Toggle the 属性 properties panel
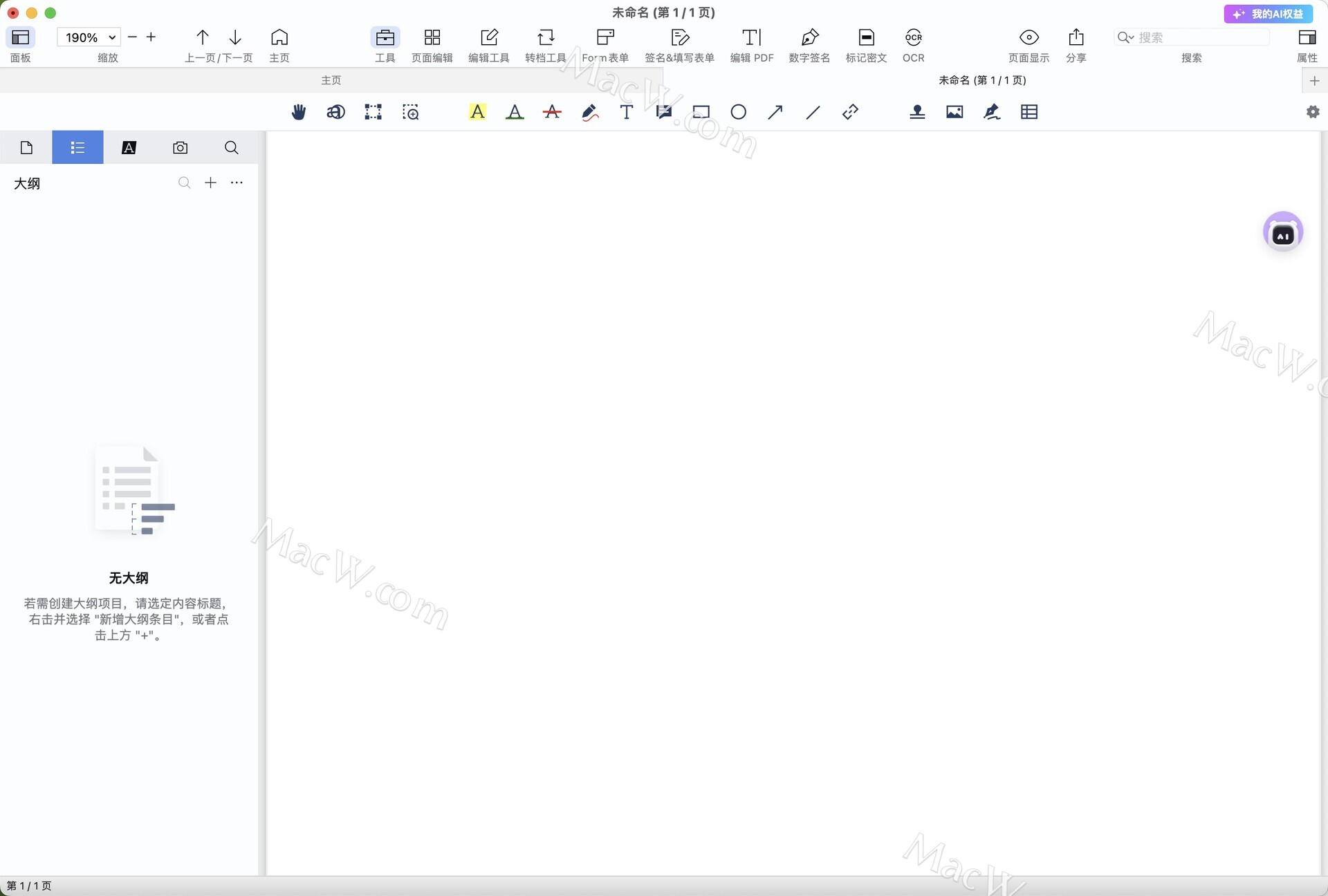1328x896 pixels. pyautogui.click(x=1307, y=37)
